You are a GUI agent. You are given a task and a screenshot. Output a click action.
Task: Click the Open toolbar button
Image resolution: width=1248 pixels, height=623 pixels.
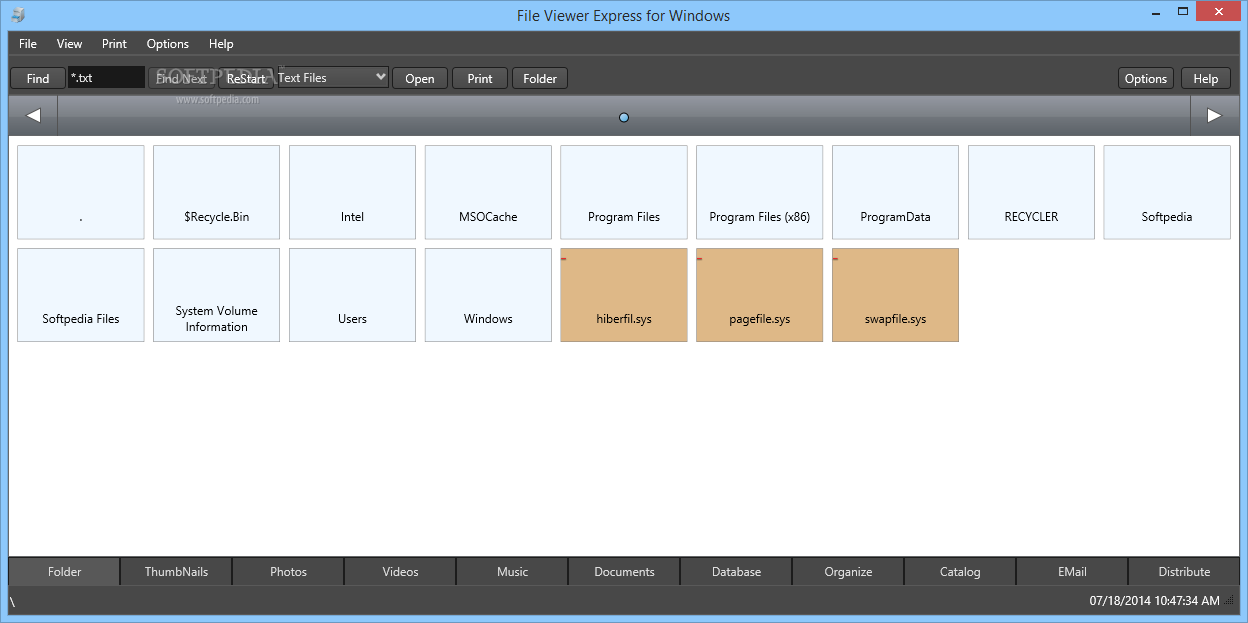[420, 78]
